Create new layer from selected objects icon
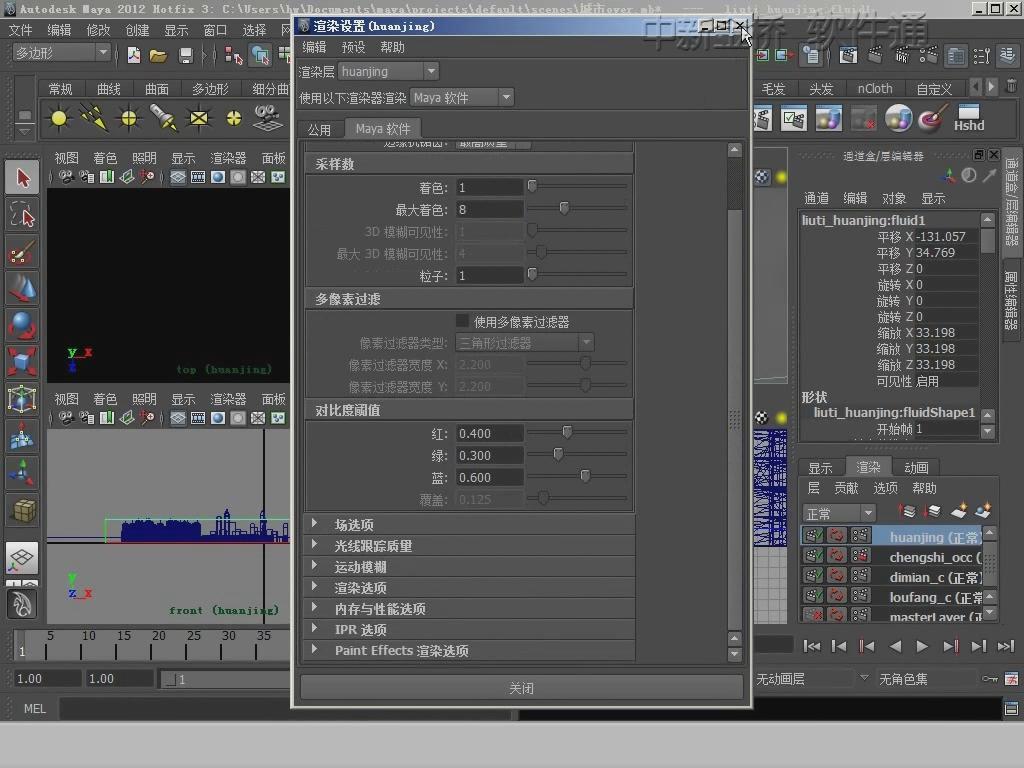This screenshot has height=768, width=1024. click(x=983, y=511)
